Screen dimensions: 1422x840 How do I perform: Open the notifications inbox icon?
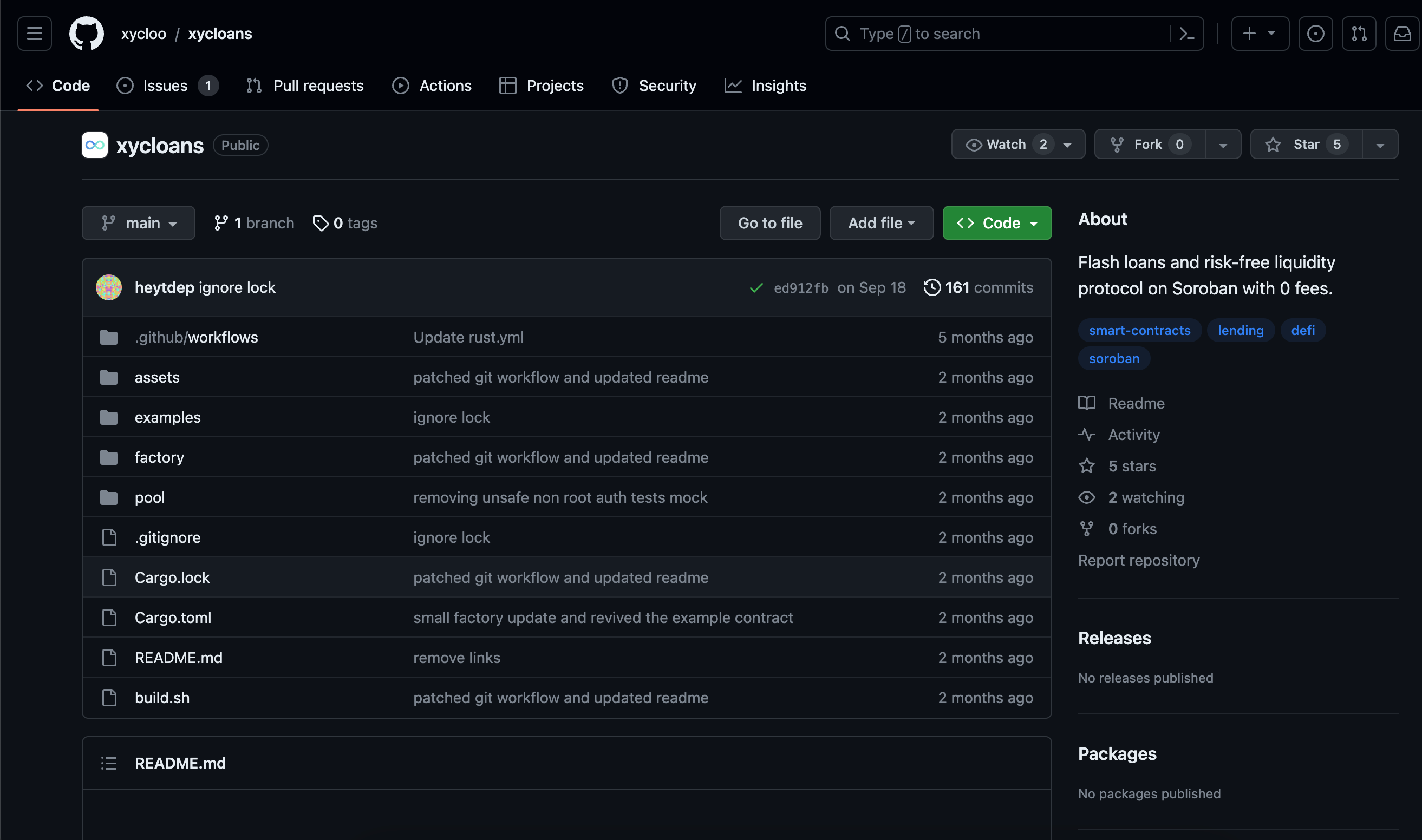click(x=1402, y=34)
